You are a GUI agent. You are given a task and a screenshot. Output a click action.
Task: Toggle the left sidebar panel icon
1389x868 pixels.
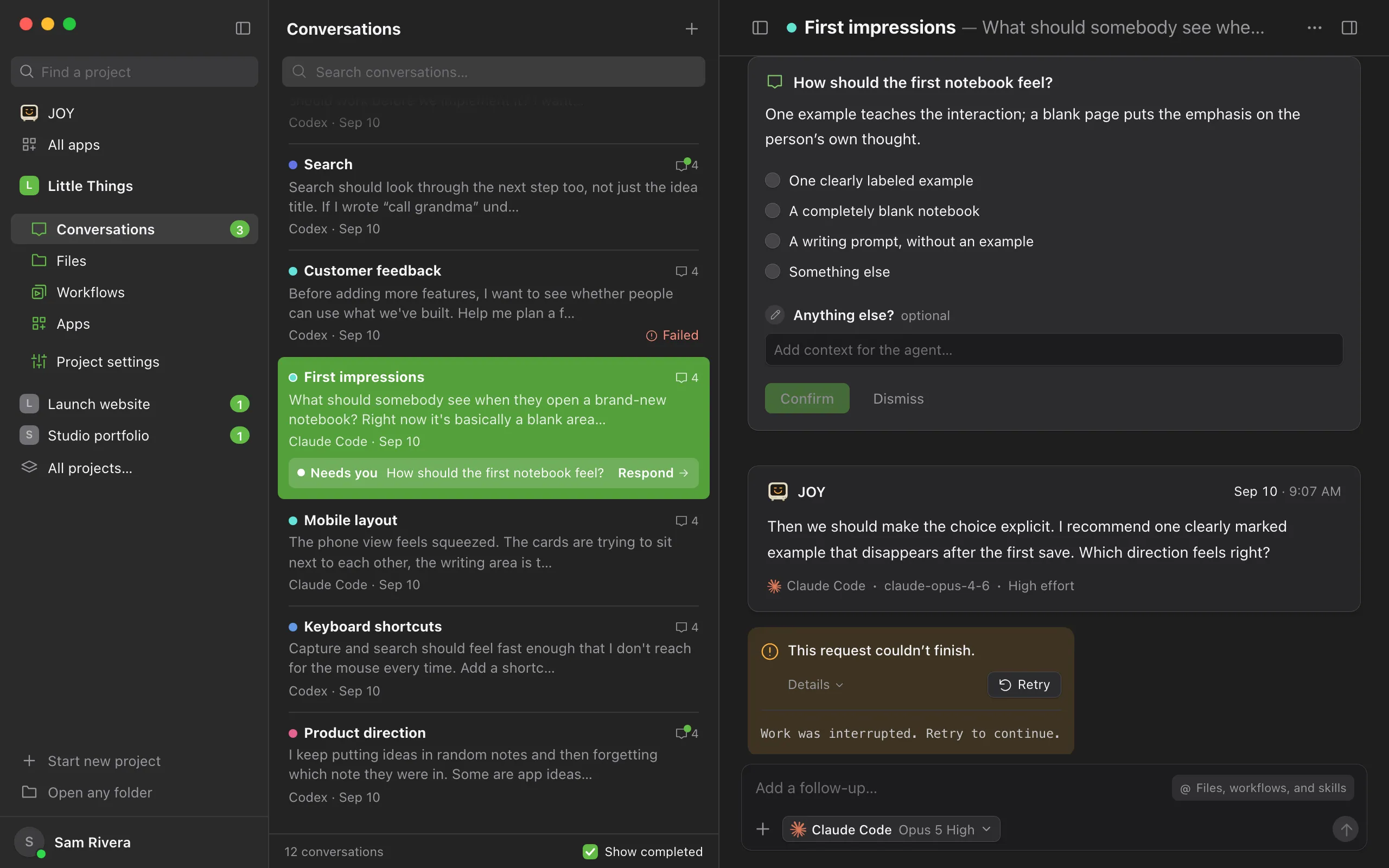point(243,28)
